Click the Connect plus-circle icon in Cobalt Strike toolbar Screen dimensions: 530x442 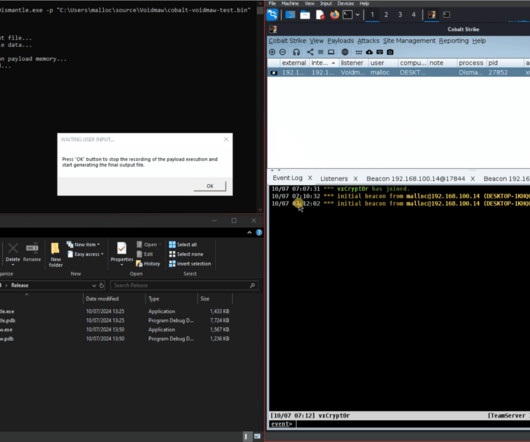pyautogui.click(x=272, y=52)
